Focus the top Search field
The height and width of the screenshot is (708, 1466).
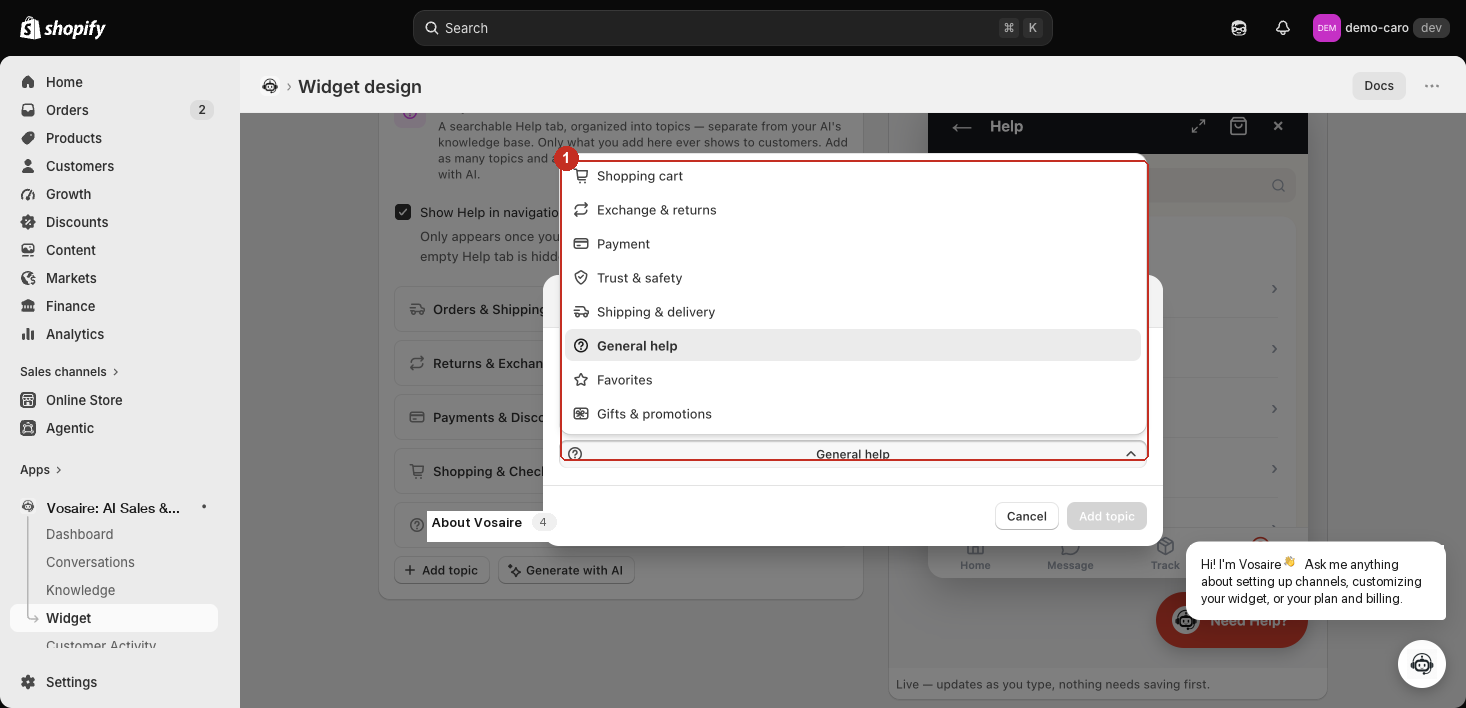pyautogui.click(x=732, y=28)
